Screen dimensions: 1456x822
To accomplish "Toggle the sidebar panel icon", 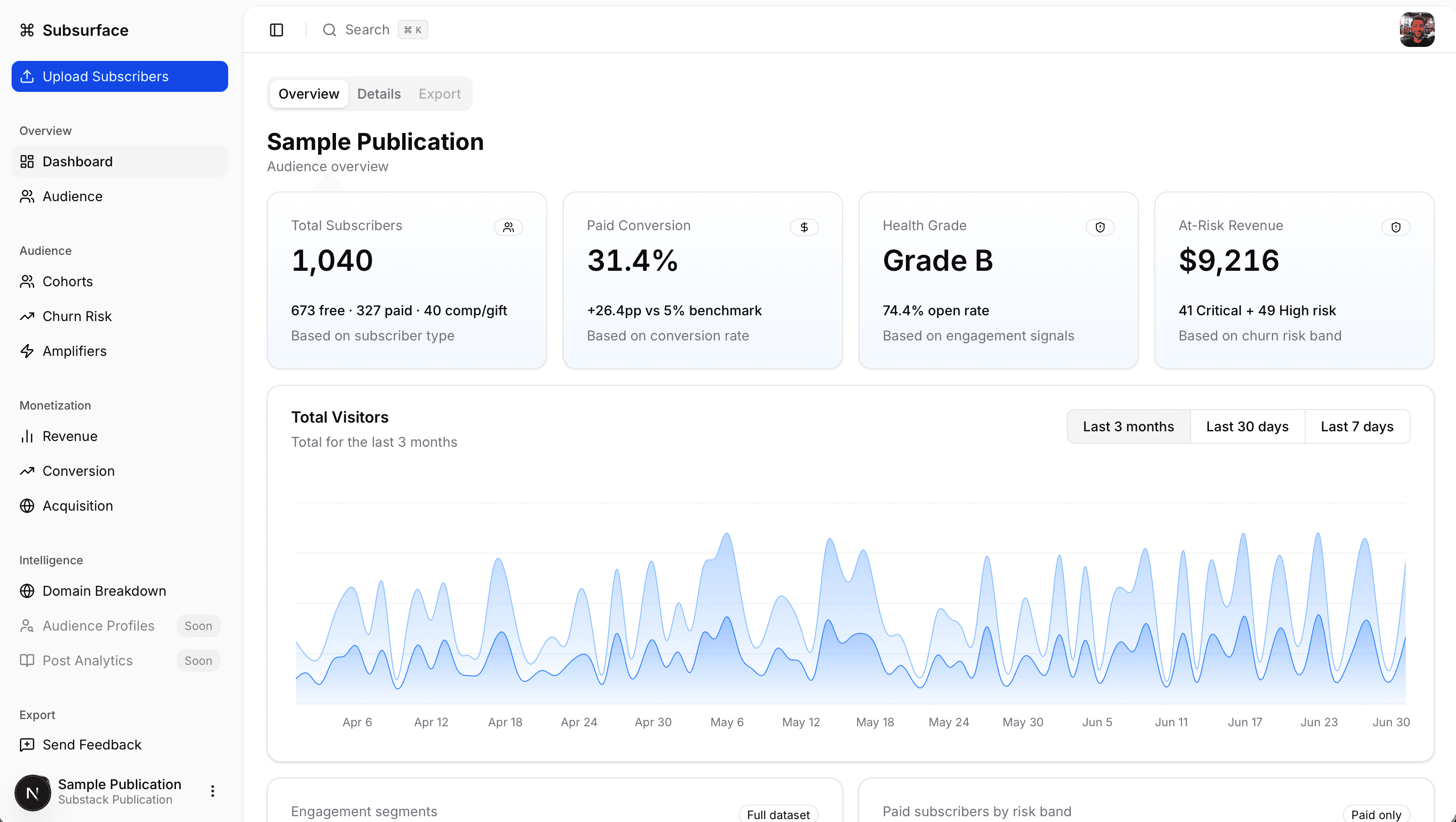I will click(277, 30).
